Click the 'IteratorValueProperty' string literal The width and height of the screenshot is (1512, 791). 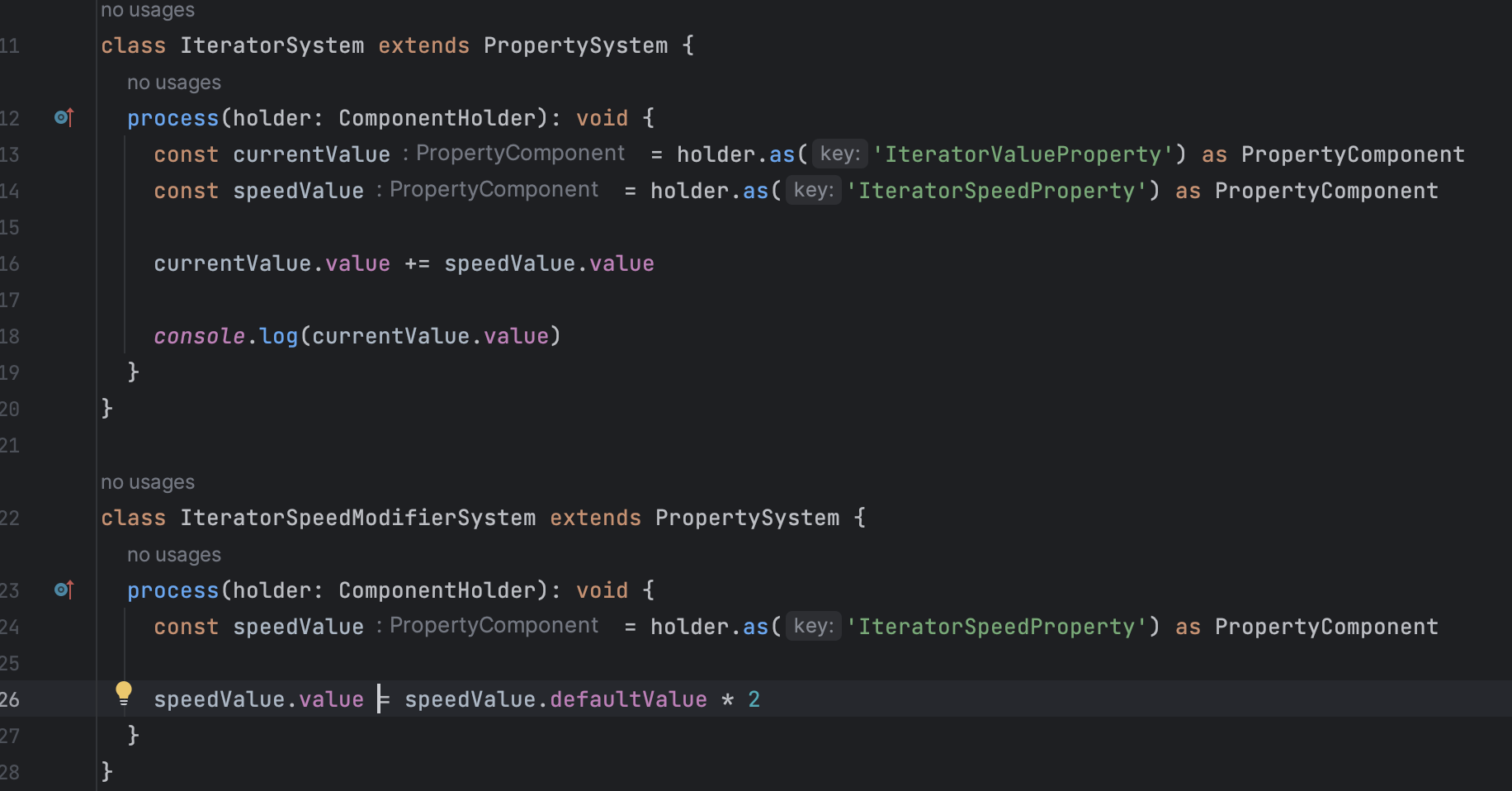(x=1023, y=154)
